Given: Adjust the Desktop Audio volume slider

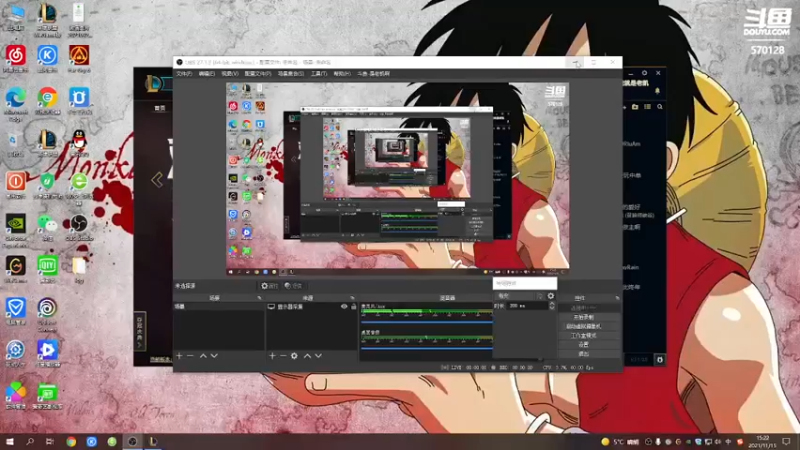Looking at the screenshot, I should click(427, 348).
